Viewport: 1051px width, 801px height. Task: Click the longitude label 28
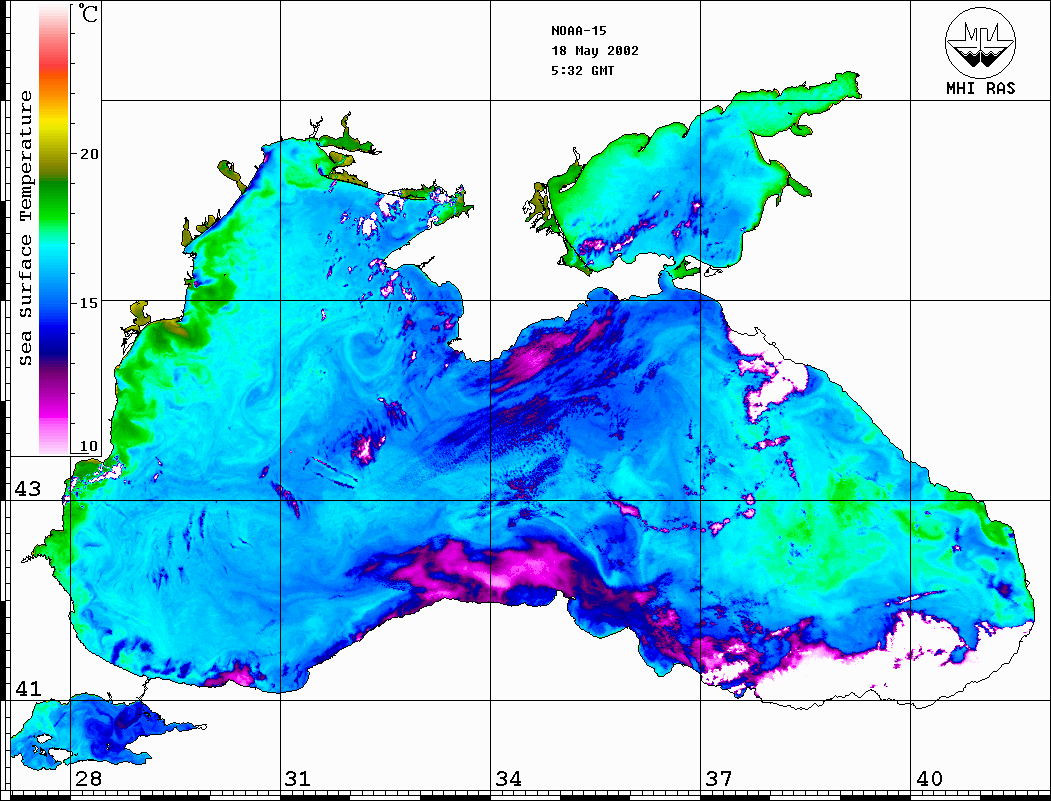pyautogui.click(x=88, y=779)
